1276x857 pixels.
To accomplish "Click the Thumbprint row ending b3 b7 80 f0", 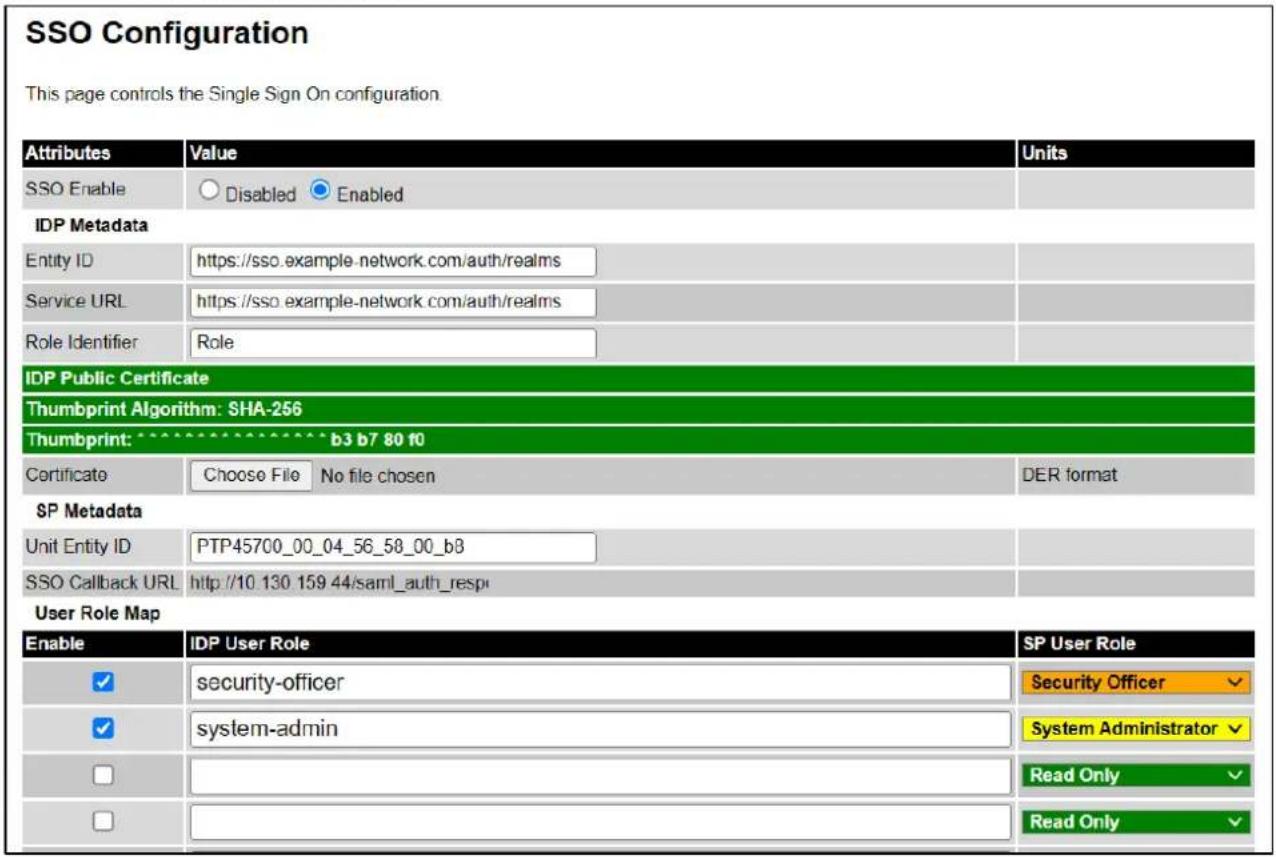I will click(637, 439).
